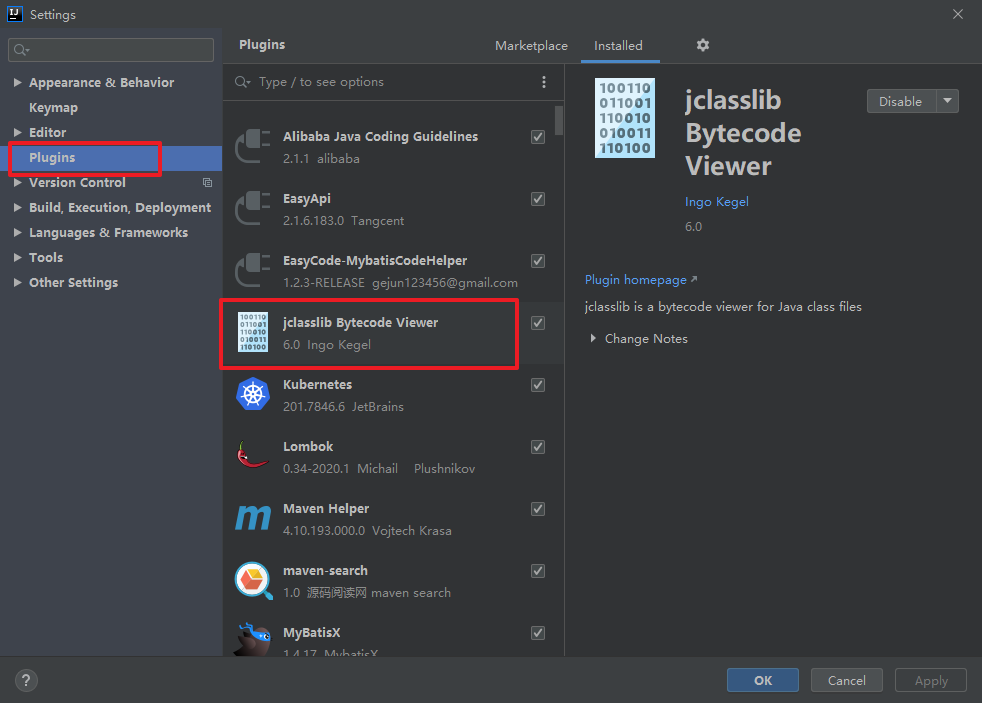Open the plugin list three-dot options menu
982x703 pixels.
544,82
